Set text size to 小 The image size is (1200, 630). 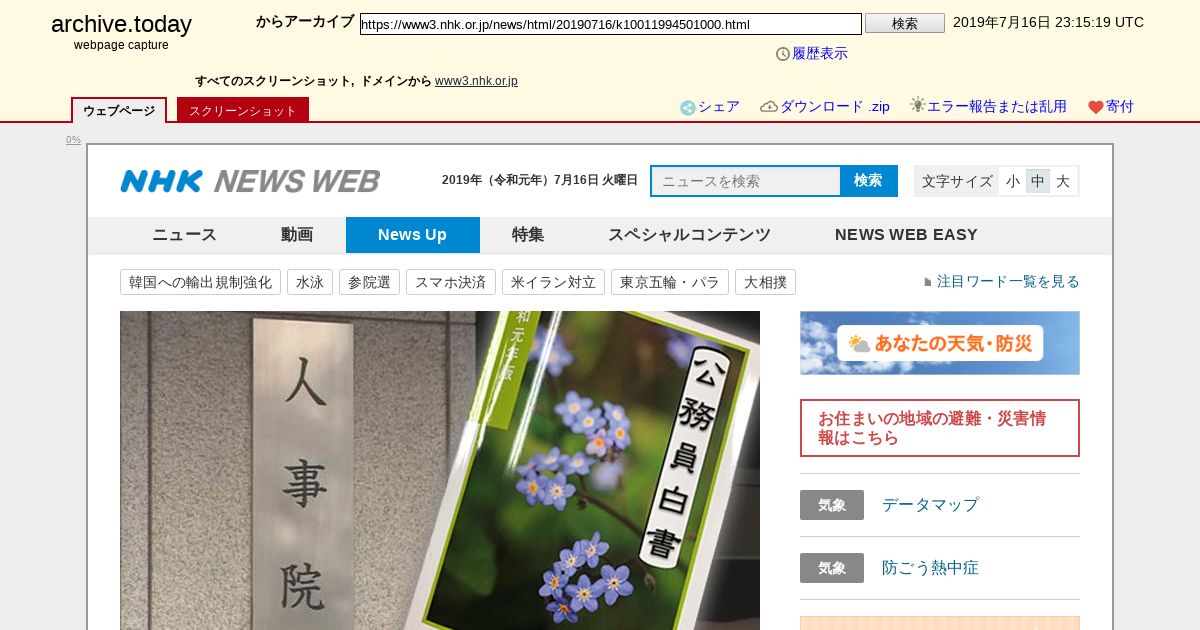pos(1013,181)
